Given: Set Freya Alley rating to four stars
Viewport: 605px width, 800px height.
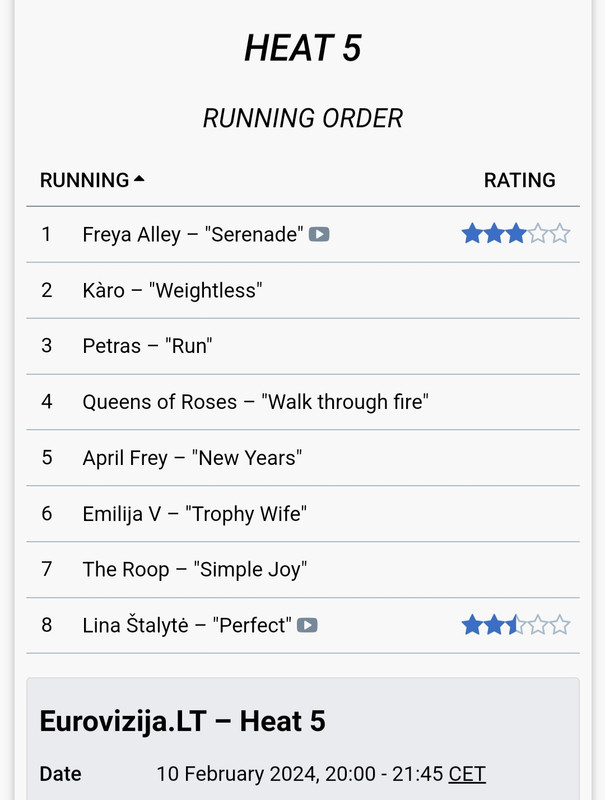Looking at the screenshot, I should (x=538, y=234).
